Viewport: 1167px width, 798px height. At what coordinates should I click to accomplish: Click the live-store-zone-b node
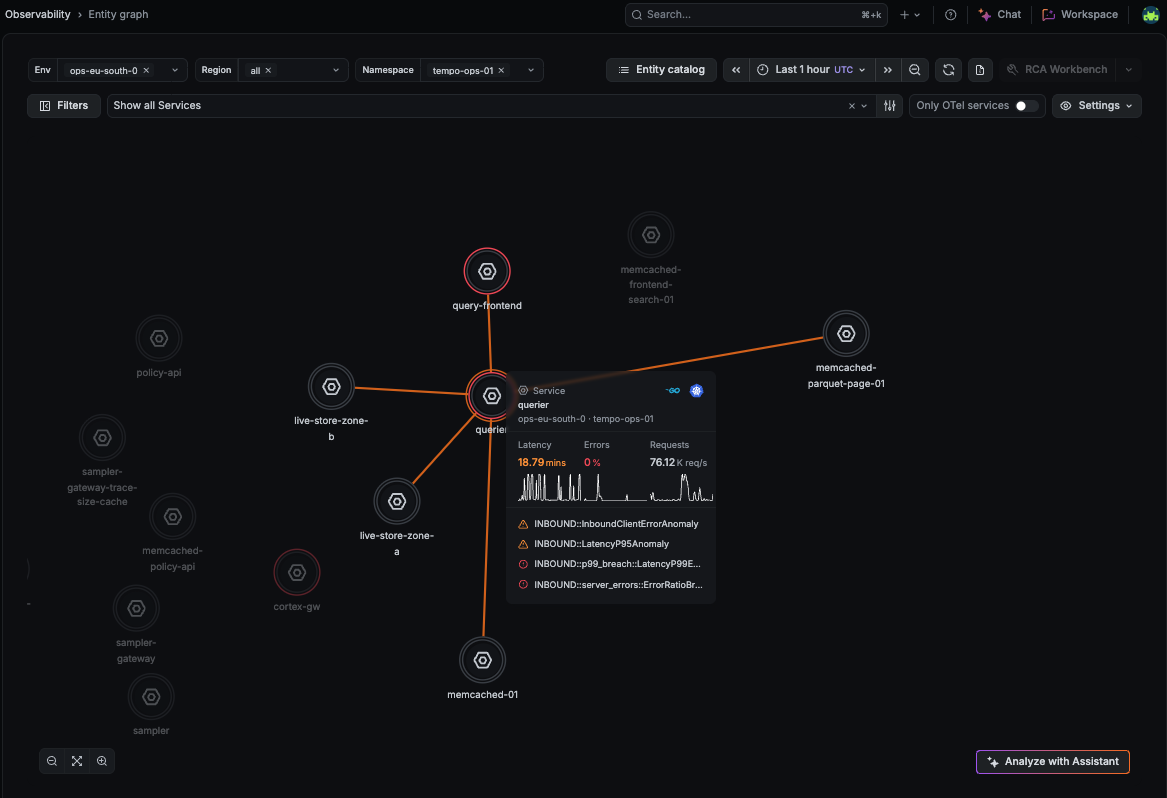[331, 386]
